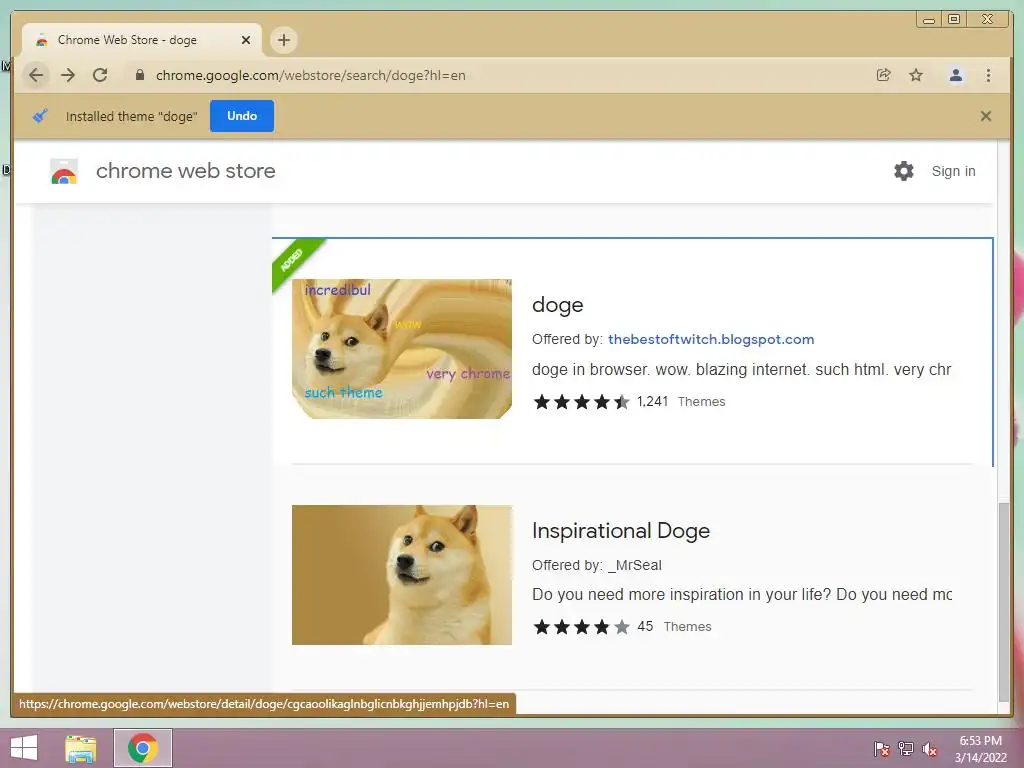Image resolution: width=1024 pixels, height=768 pixels.
Task: Open the doge theme title
Action: 557,305
